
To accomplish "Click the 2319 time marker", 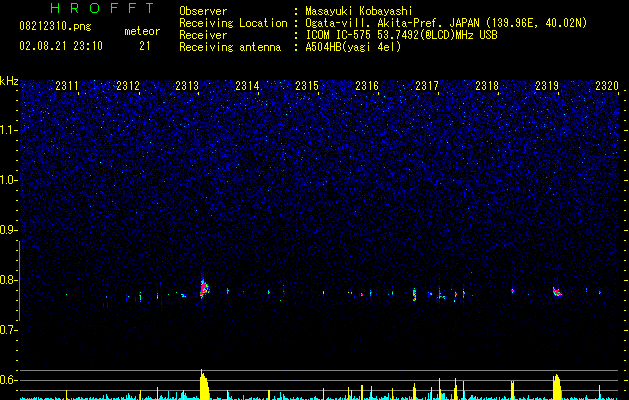I will coord(547,86).
